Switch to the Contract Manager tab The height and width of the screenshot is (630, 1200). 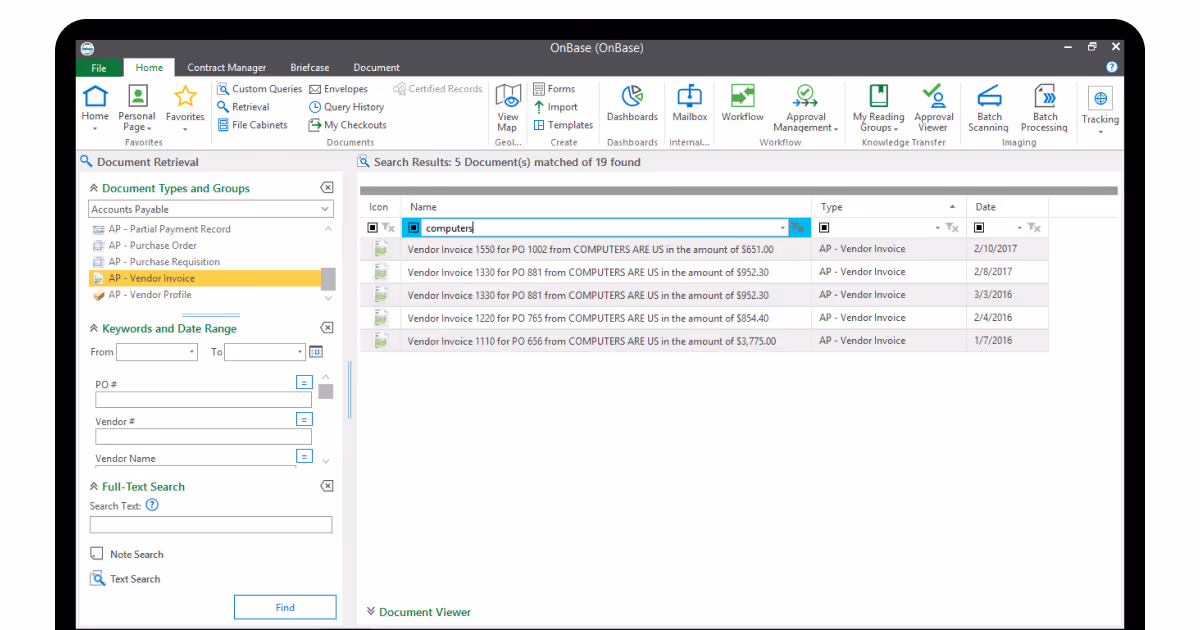(227, 68)
